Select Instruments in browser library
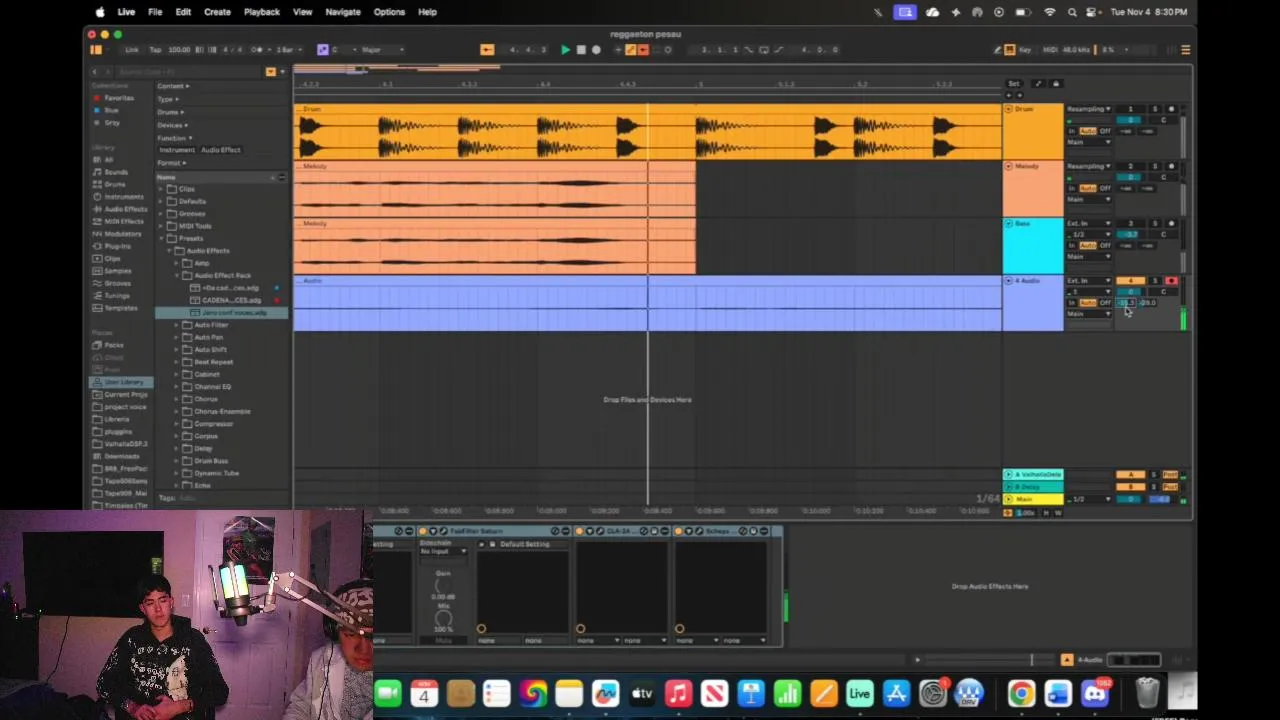1280x720 pixels. [124, 196]
